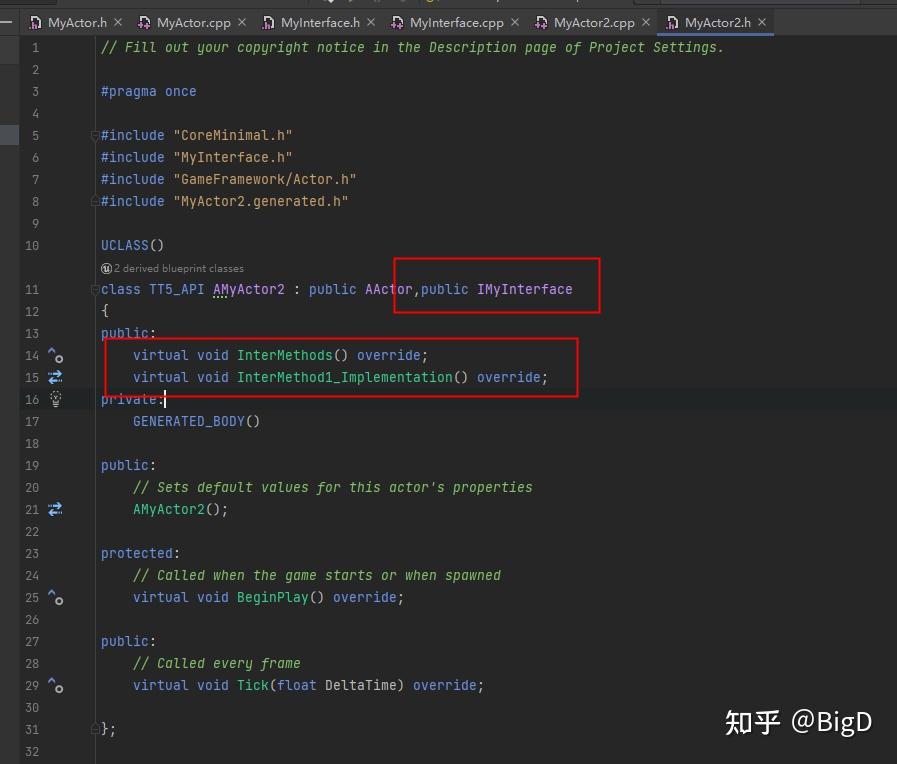Click the navigation gutter icon on line 21
897x764 pixels.
[x=55, y=510]
